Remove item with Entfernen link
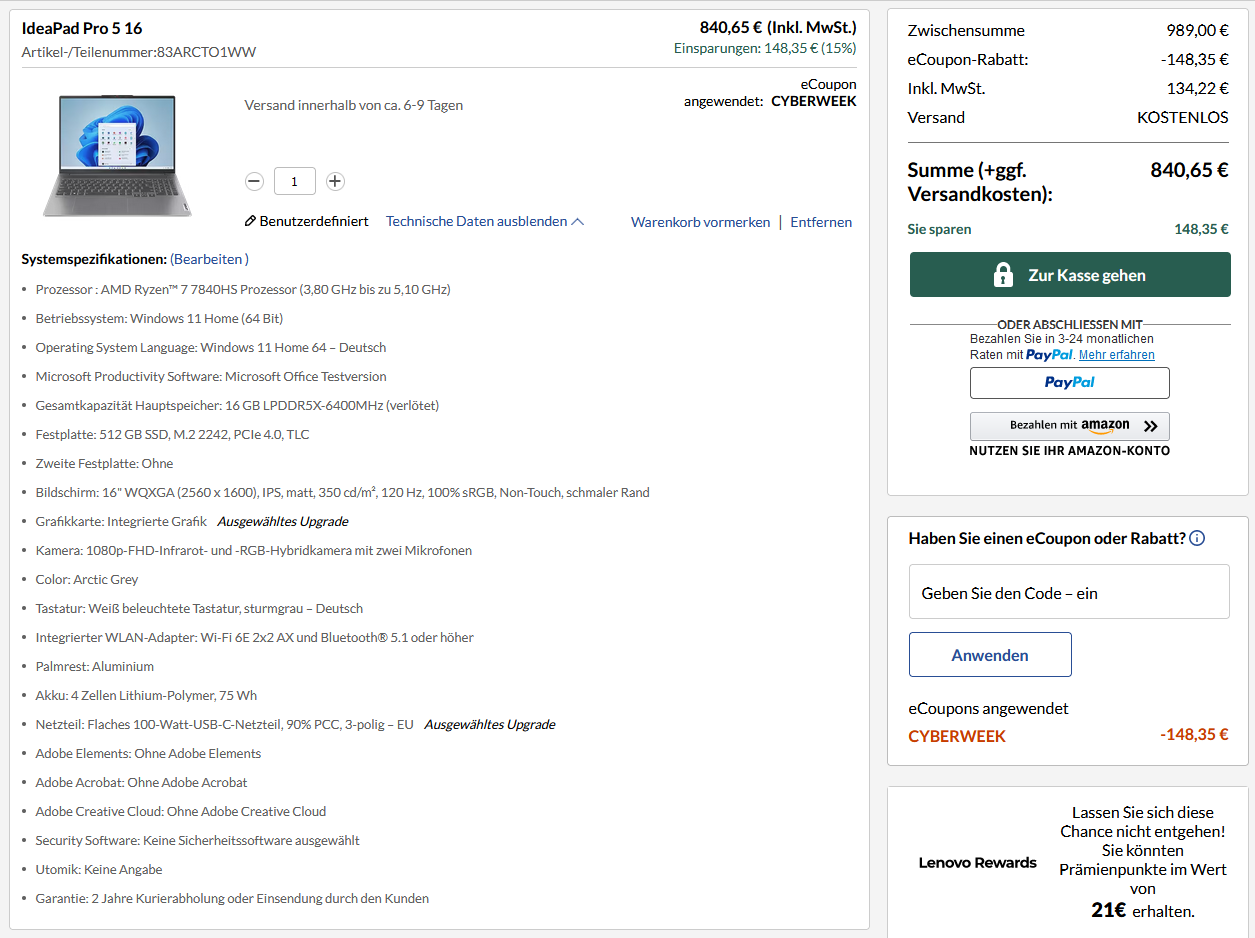Image resolution: width=1255 pixels, height=938 pixels. point(821,222)
